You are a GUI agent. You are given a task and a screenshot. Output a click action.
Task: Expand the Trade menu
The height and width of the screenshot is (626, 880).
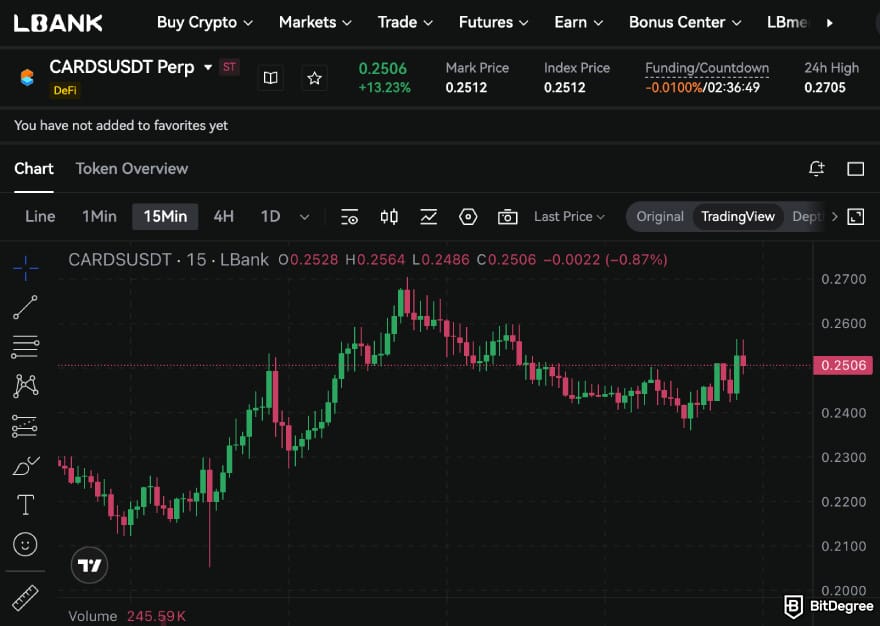tap(405, 22)
